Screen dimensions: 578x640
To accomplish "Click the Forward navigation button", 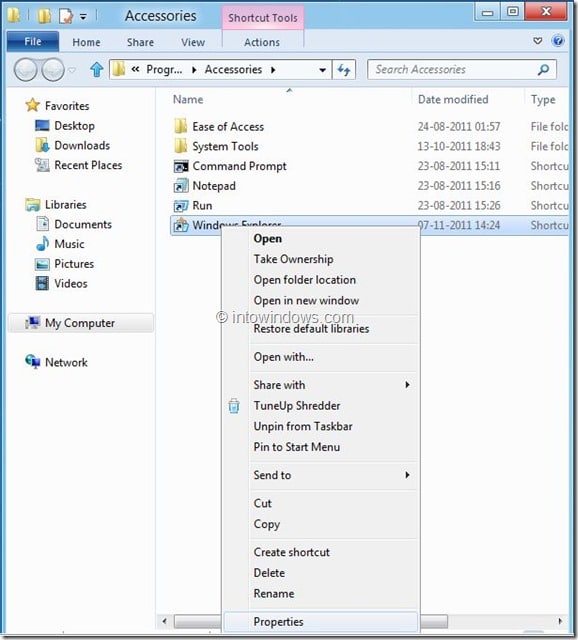I will click(x=53, y=70).
